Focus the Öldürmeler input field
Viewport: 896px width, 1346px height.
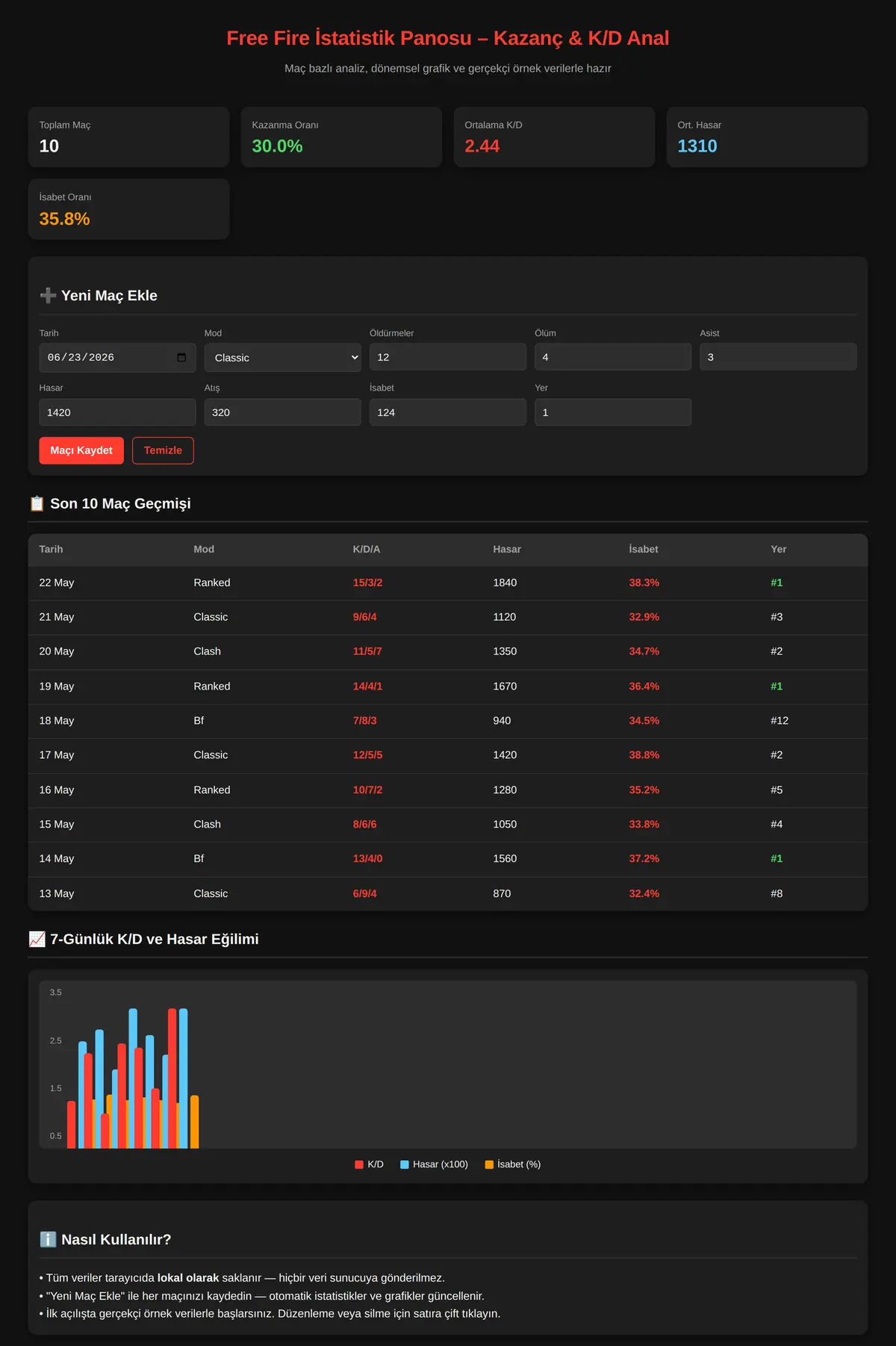point(448,357)
